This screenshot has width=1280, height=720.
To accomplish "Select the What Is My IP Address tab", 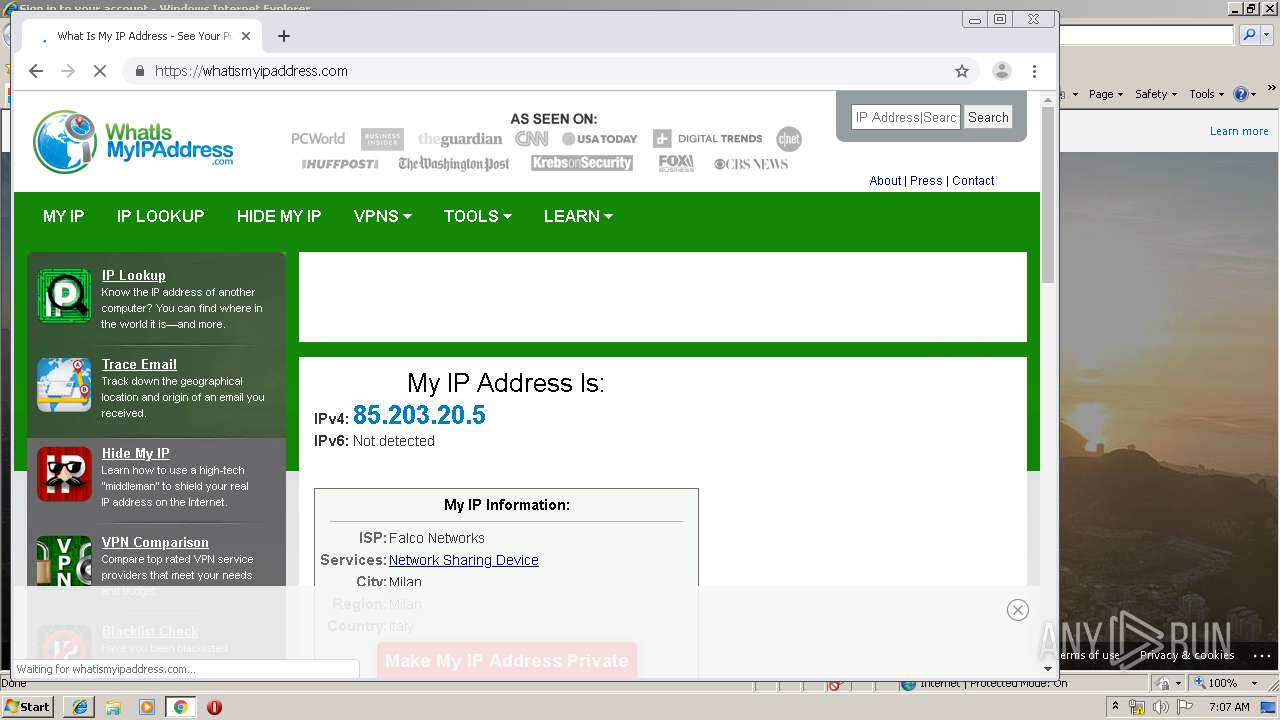I will pyautogui.click(x=140, y=36).
